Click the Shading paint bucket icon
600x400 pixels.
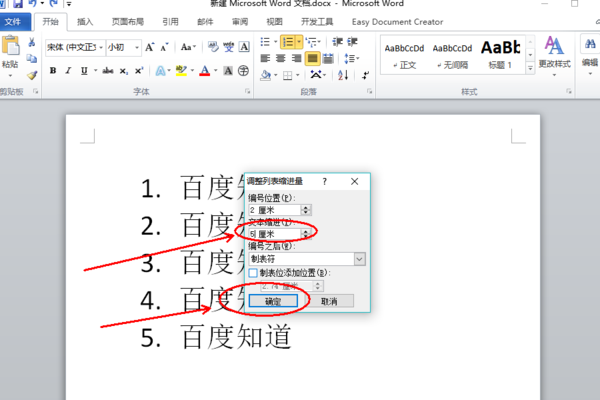[265, 75]
